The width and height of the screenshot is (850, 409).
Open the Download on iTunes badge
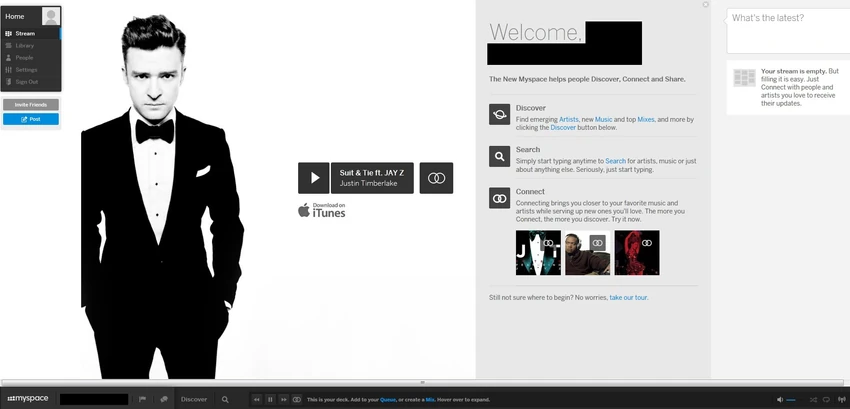[x=321, y=210]
